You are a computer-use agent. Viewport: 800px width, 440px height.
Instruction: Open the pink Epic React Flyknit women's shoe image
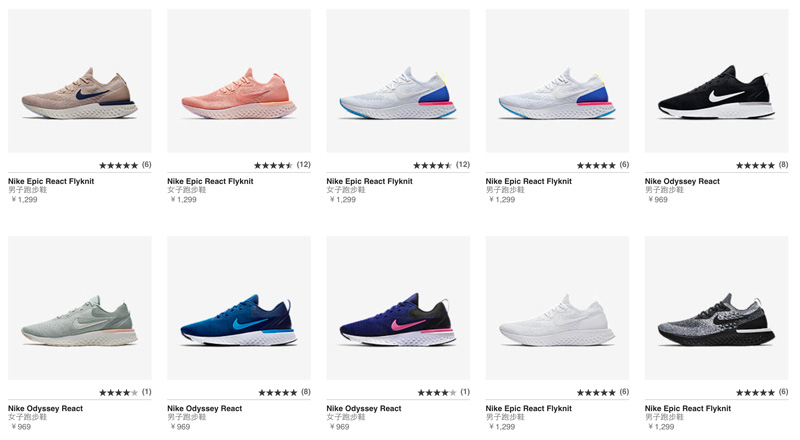238,92
